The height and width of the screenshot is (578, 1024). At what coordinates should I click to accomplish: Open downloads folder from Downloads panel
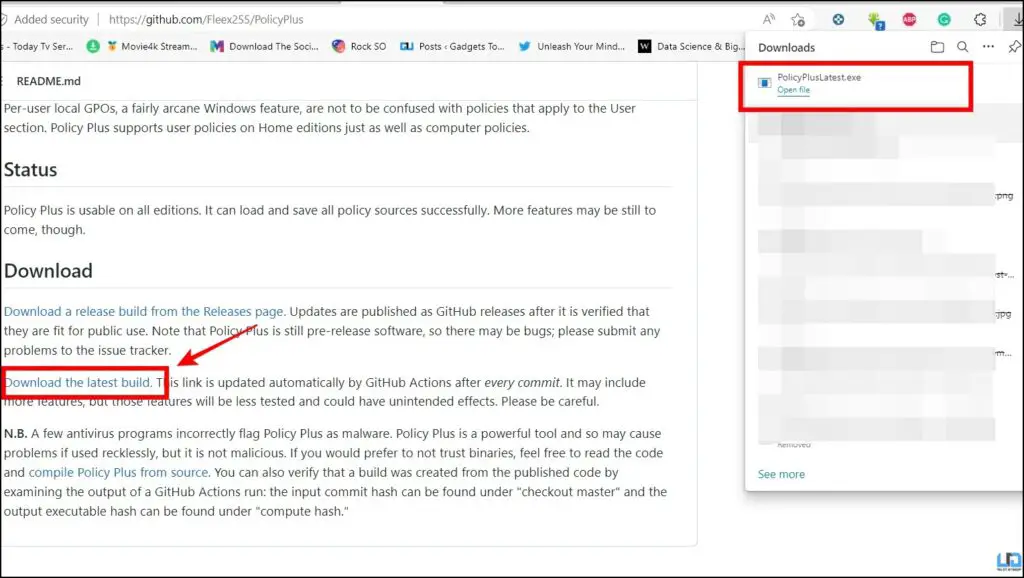tap(937, 47)
